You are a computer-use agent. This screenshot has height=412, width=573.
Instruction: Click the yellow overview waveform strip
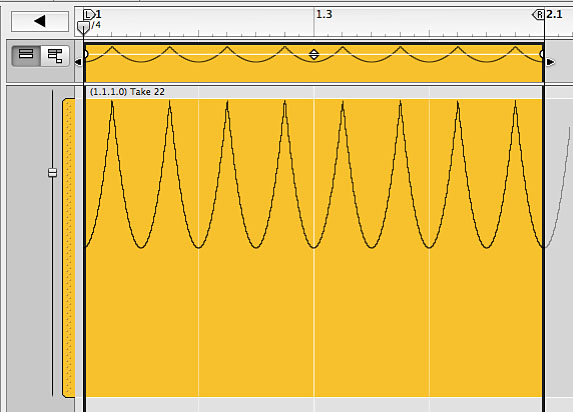[314, 63]
